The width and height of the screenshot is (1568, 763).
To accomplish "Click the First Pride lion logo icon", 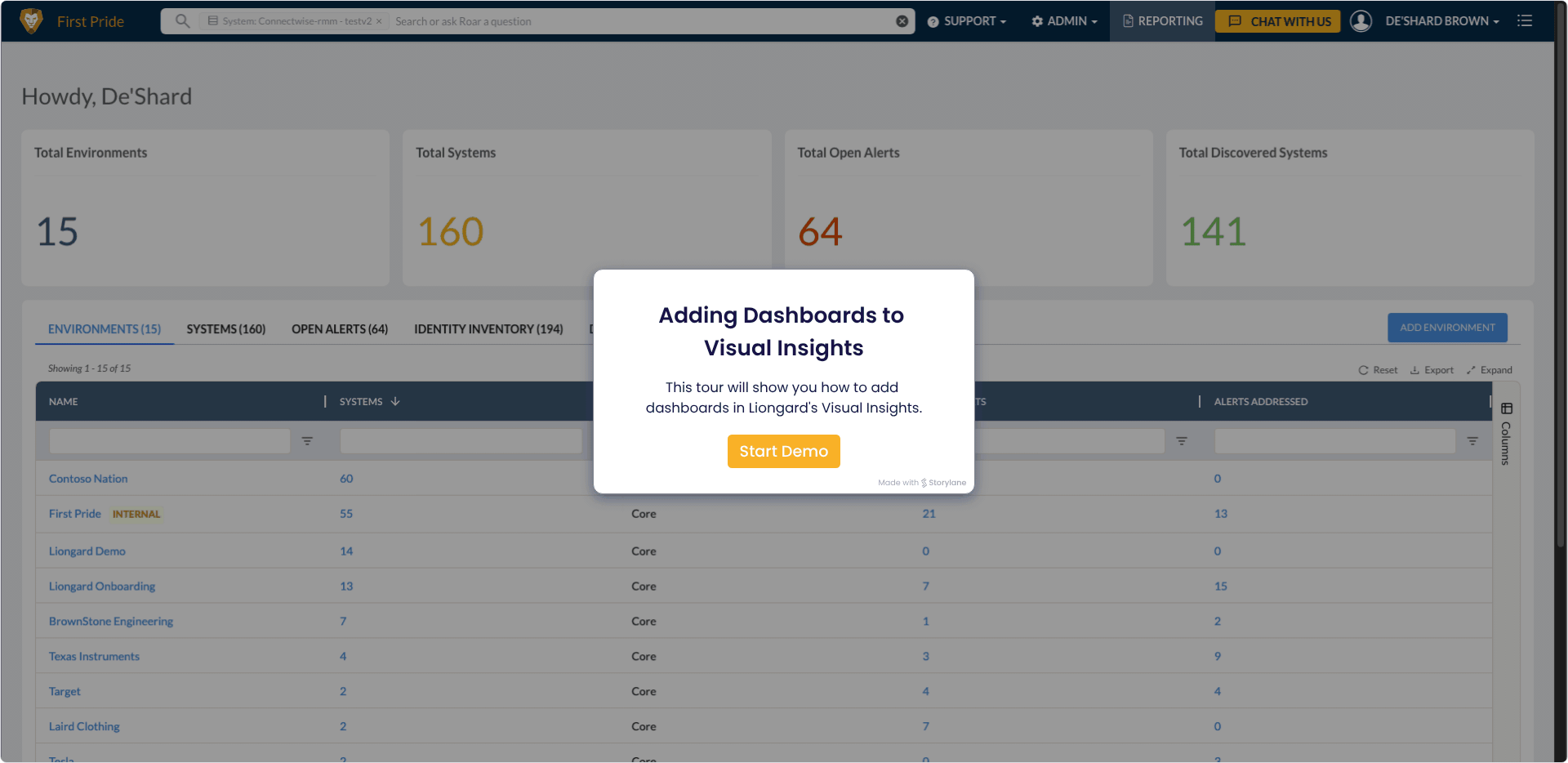I will pos(31,21).
